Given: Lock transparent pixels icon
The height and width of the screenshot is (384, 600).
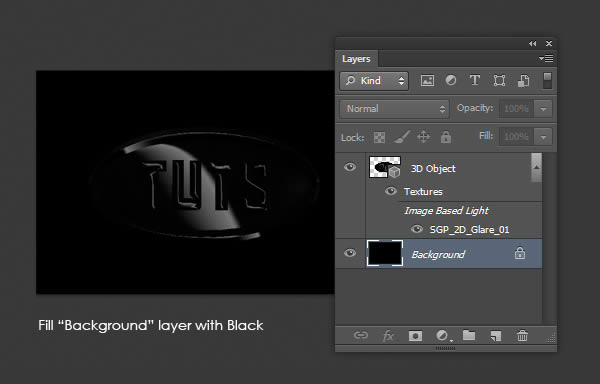Looking at the screenshot, I should [x=379, y=137].
